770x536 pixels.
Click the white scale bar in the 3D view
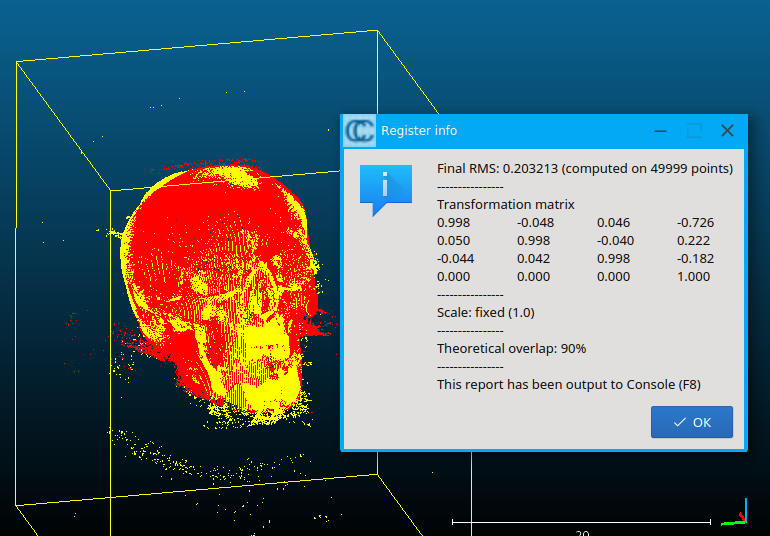(x=581, y=521)
